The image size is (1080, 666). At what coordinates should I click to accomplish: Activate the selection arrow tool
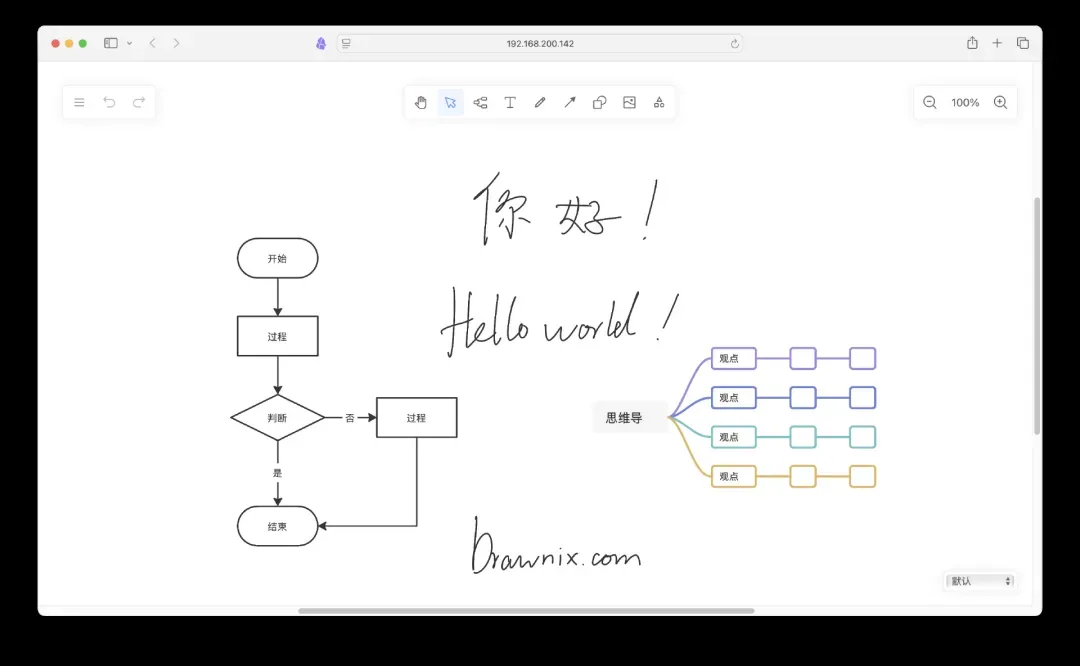(451, 102)
